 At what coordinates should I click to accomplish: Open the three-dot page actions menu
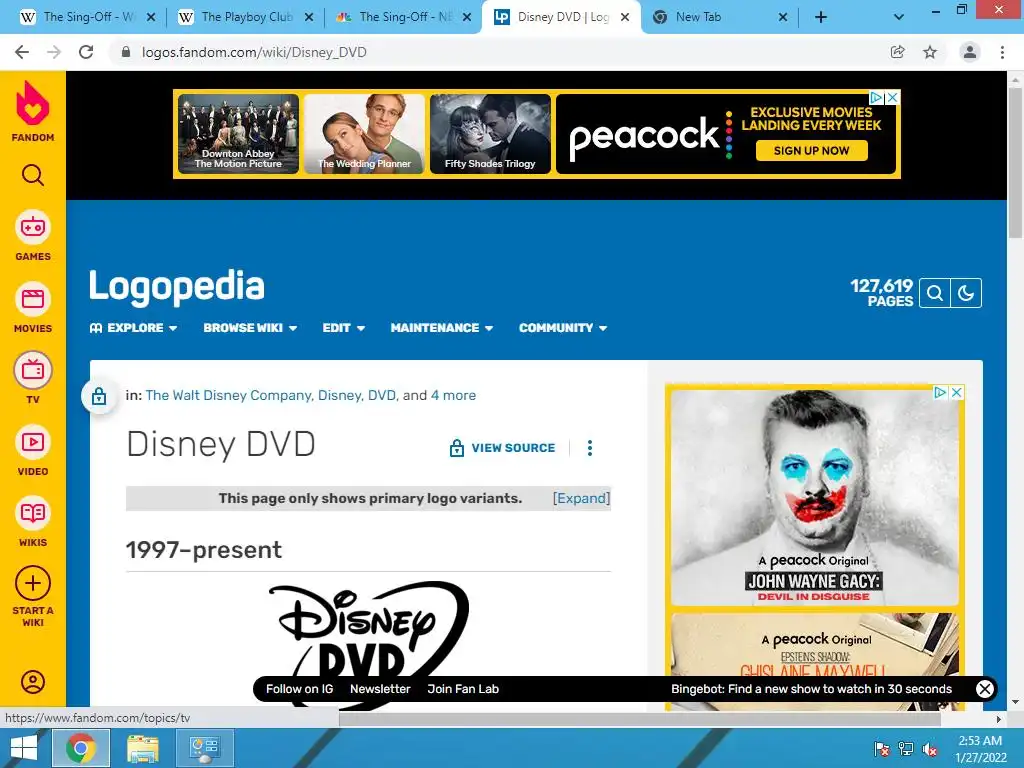click(590, 448)
